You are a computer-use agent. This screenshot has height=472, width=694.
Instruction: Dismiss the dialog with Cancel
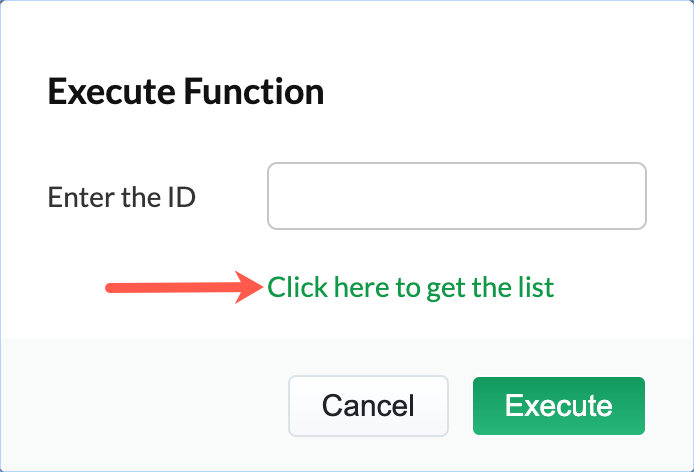point(368,406)
